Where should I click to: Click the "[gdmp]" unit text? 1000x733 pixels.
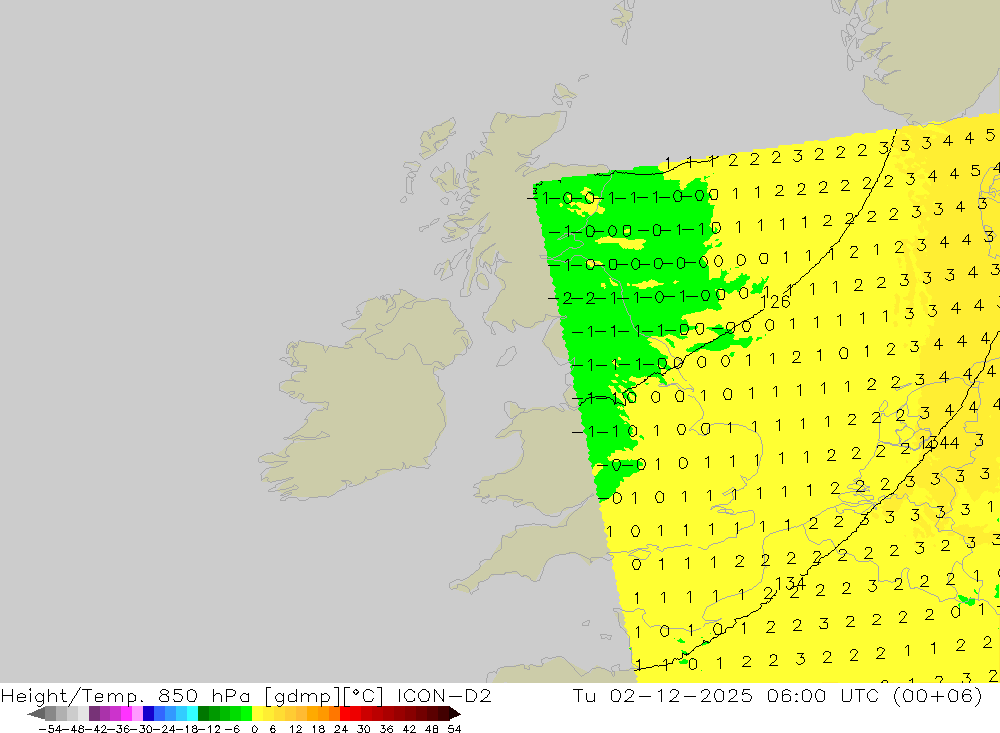(304, 696)
